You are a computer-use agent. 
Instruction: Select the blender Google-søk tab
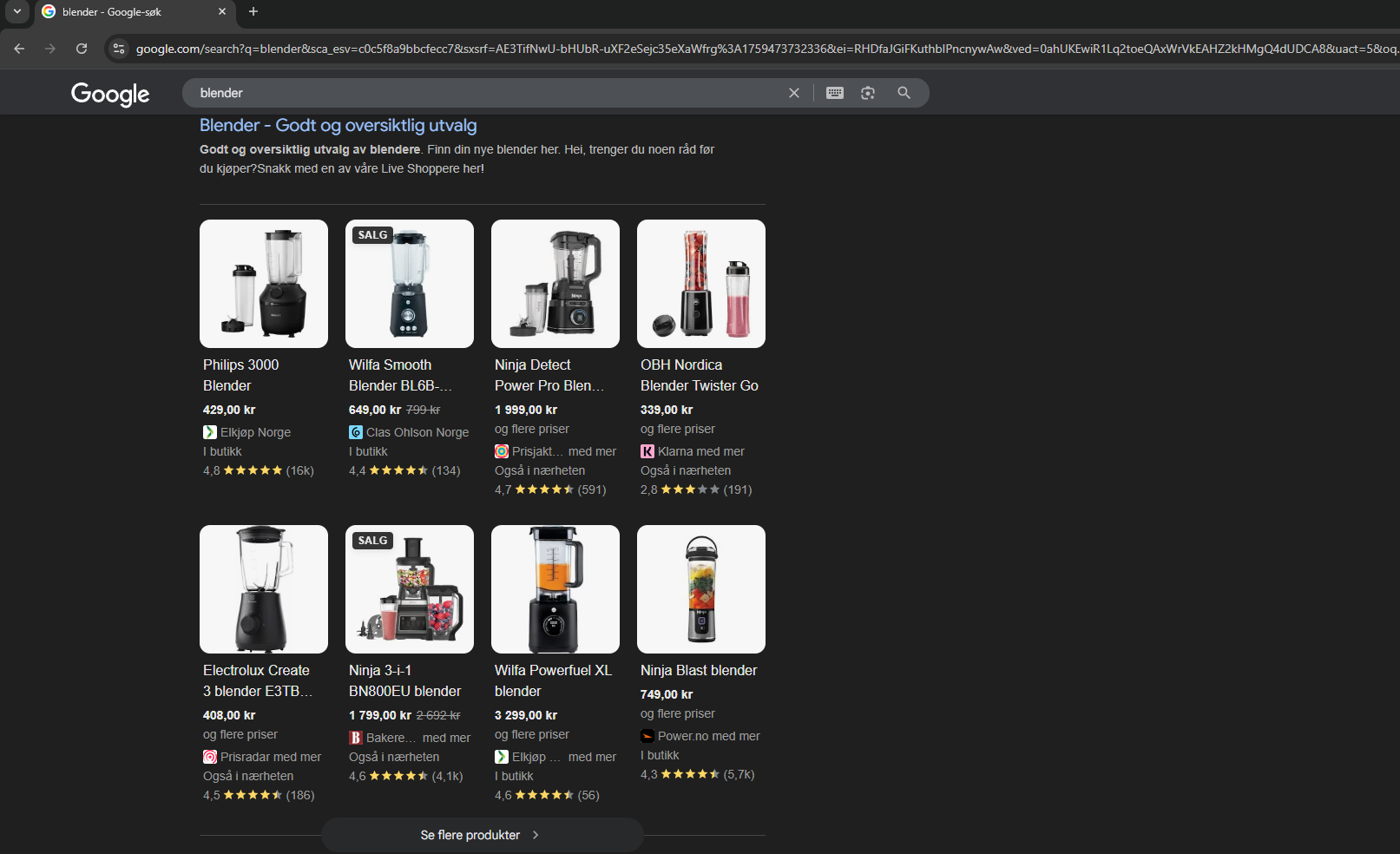tap(122, 12)
